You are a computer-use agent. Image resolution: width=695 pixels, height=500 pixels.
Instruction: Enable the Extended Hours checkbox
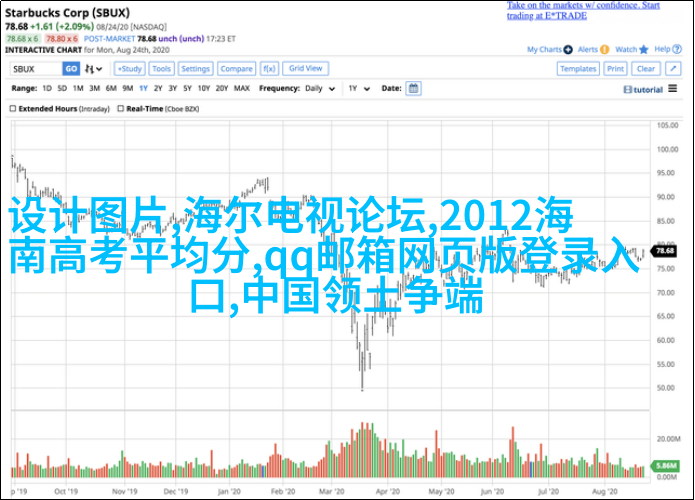pyautogui.click(x=13, y=109)
